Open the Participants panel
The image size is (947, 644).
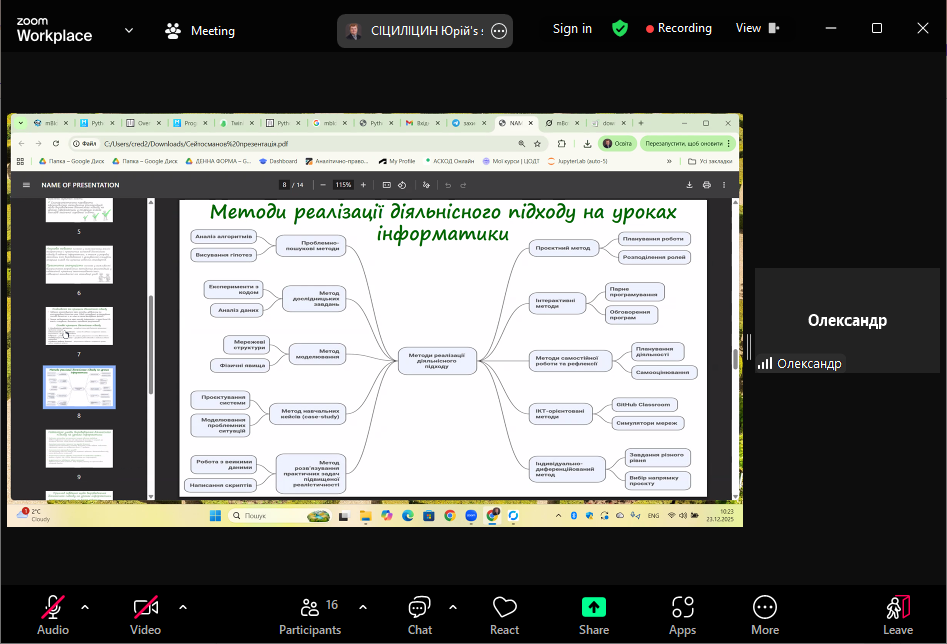309,613
